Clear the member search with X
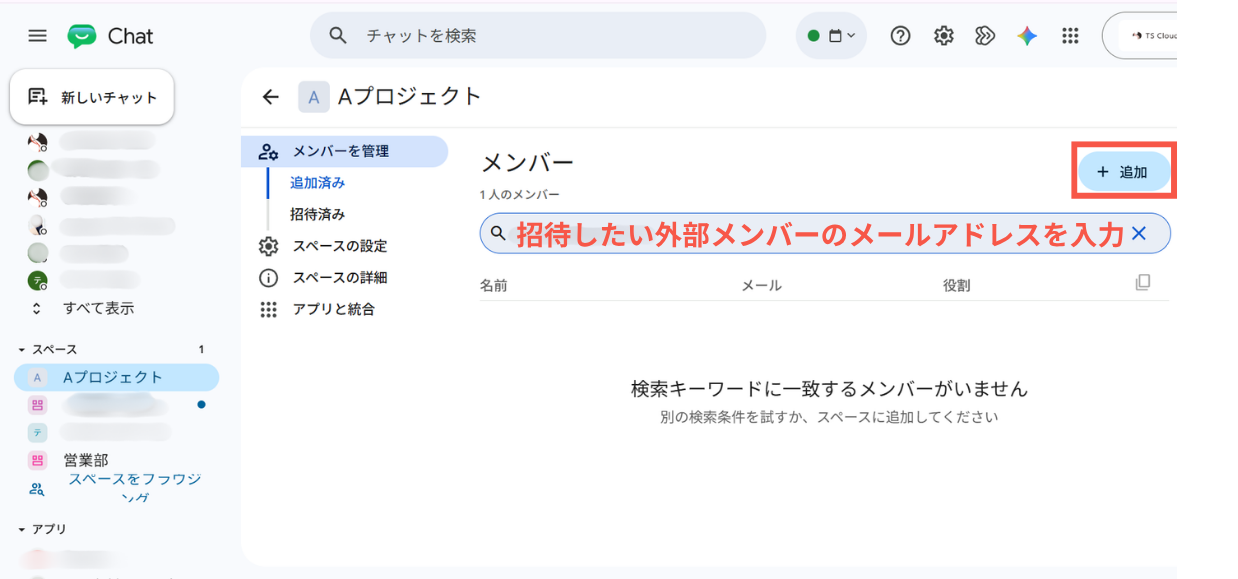This screenshot has width=1238, height=579. 1138,234
